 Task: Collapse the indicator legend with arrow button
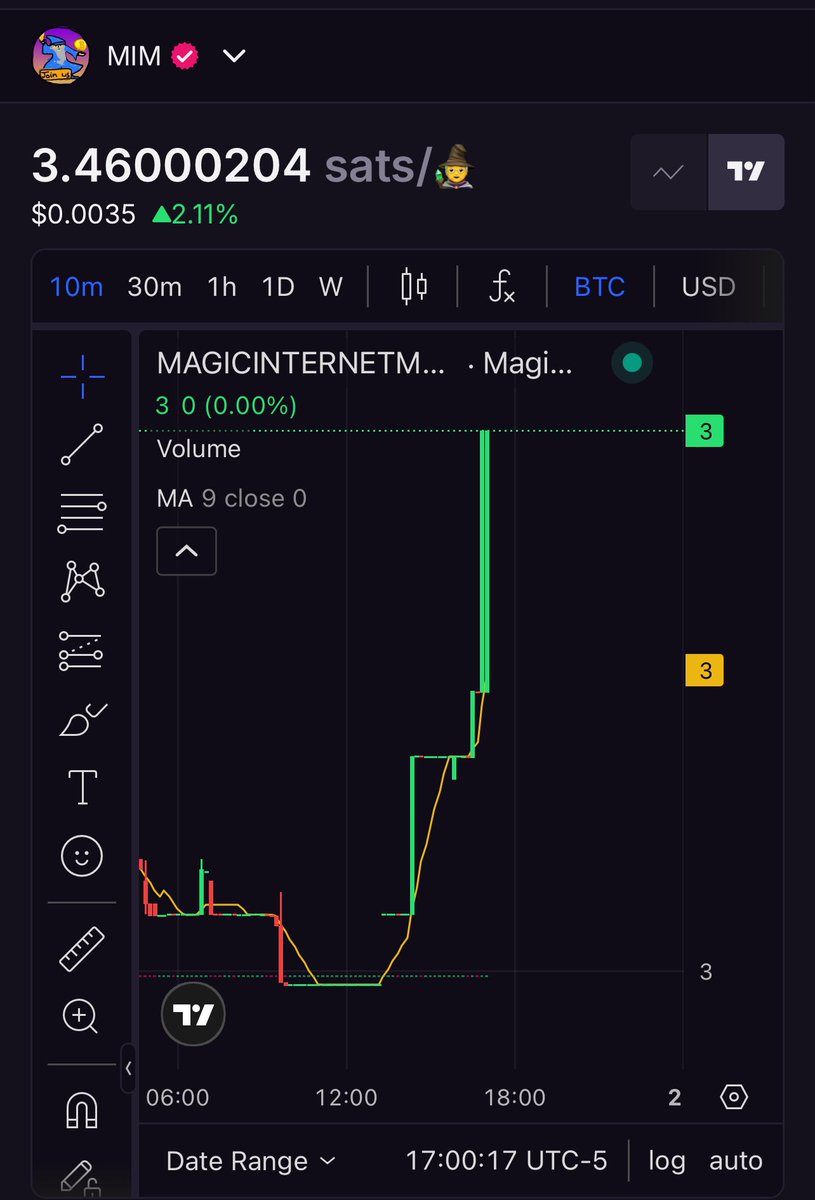point(187,550)
